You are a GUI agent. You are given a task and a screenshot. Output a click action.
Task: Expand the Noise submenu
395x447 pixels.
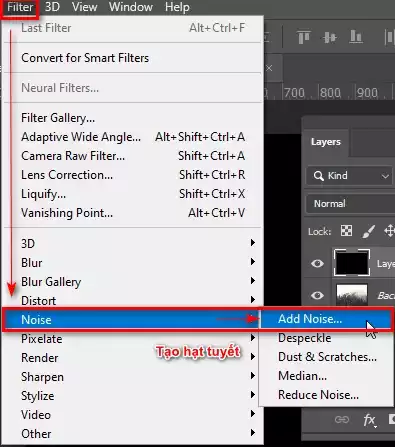pyautogui.click(x=131, y=320)
